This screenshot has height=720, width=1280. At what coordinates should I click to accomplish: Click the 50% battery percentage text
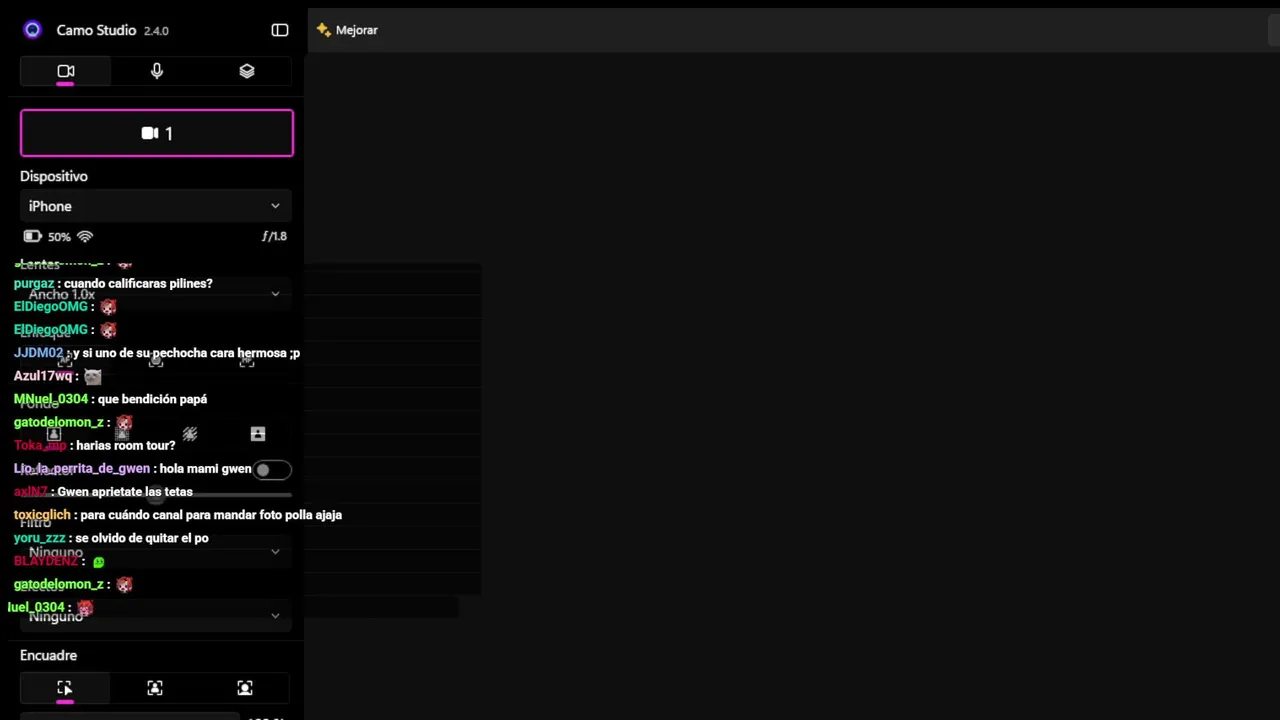[x=59, y=237]
